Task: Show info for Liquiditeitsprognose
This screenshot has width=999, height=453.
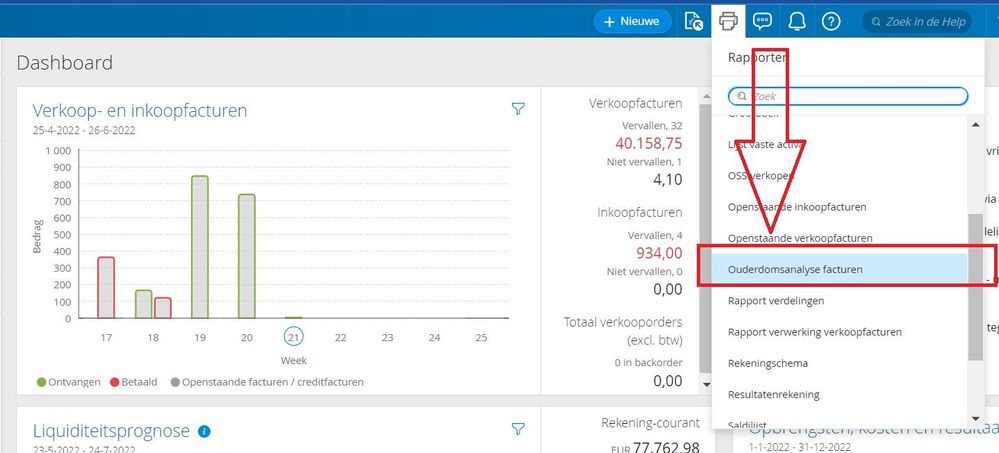Action: pos(204,431)
